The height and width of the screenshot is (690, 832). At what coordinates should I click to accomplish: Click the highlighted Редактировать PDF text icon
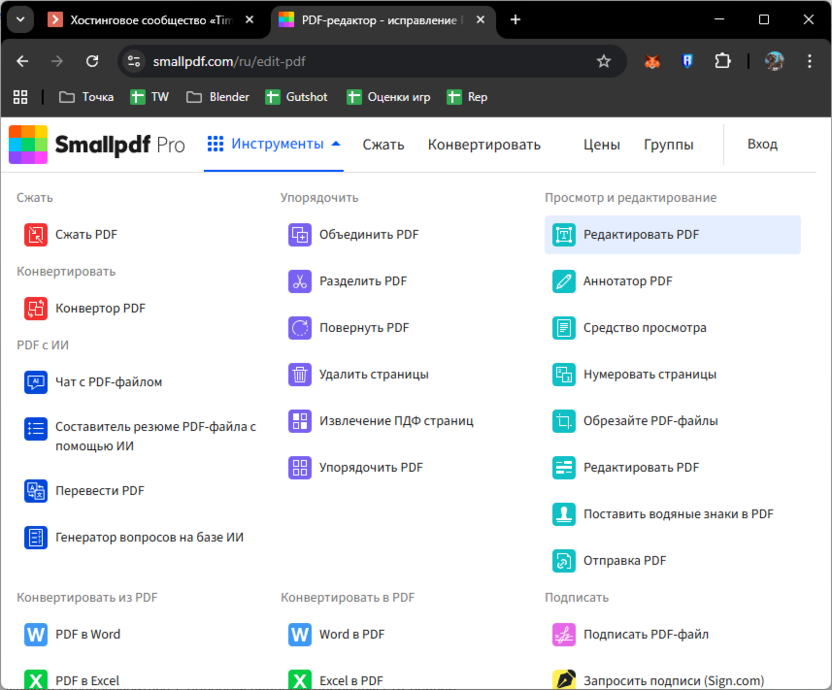click(564, 235)
